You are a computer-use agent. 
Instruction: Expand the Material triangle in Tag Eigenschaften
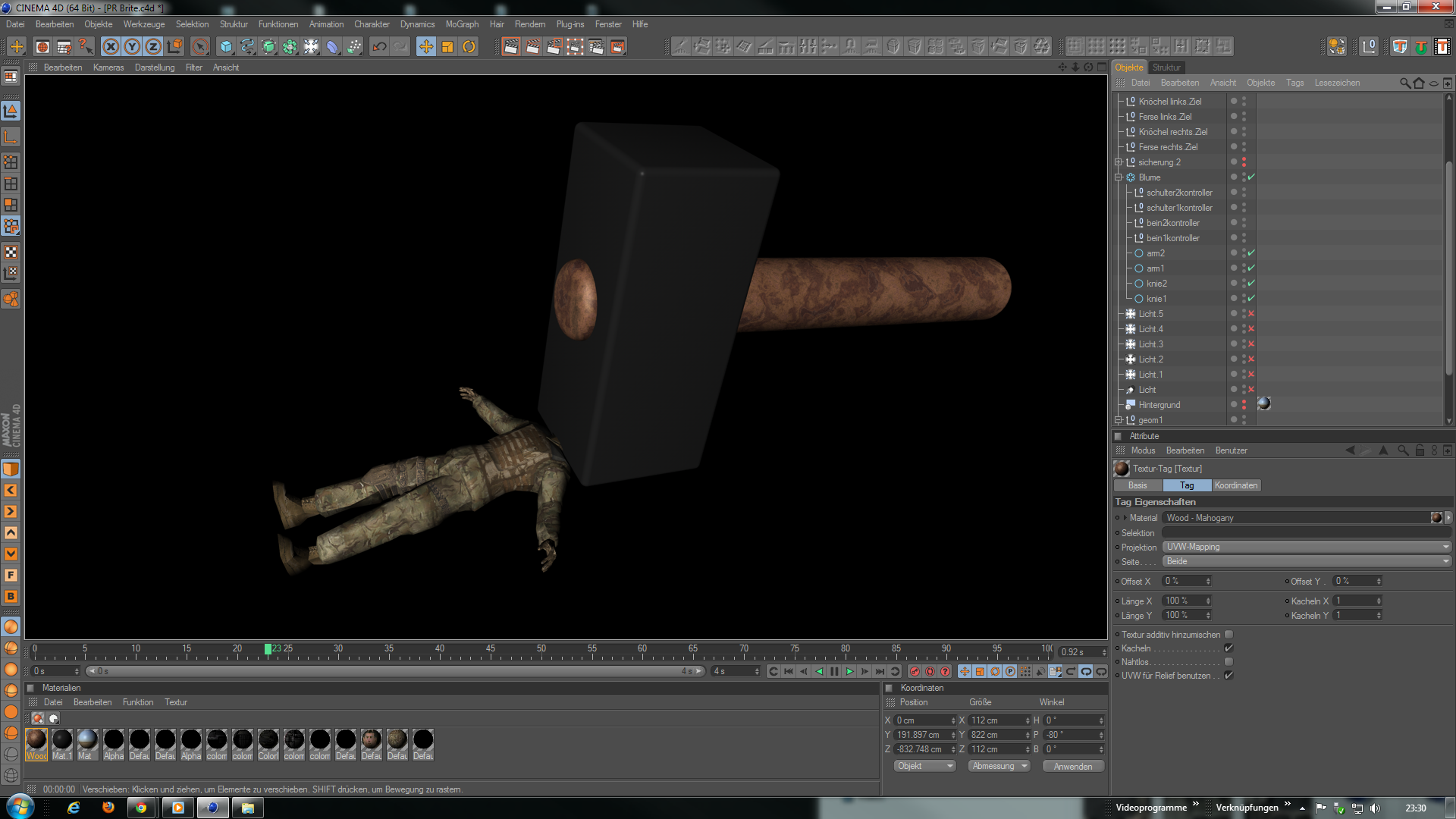pos(1125,518)
